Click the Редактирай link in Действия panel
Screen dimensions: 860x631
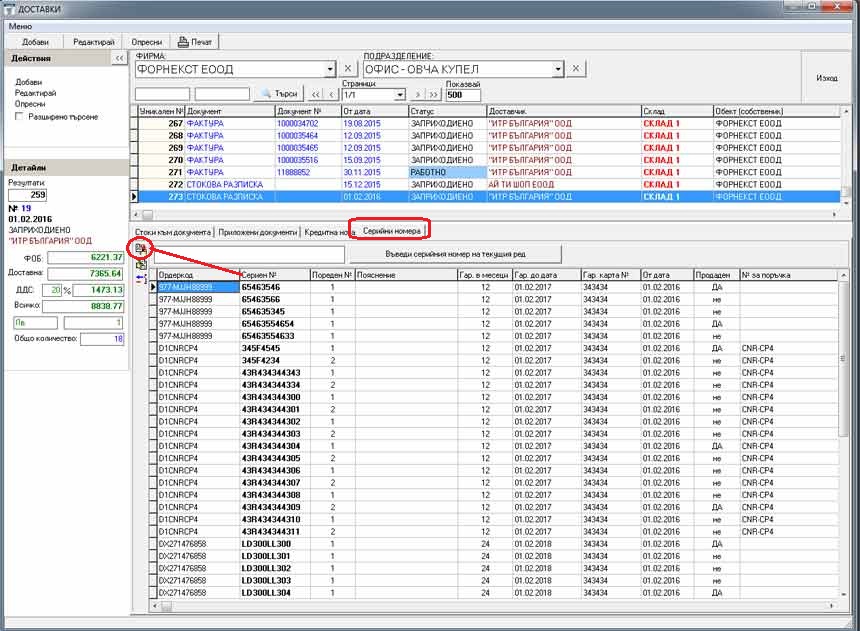[35, 93]
